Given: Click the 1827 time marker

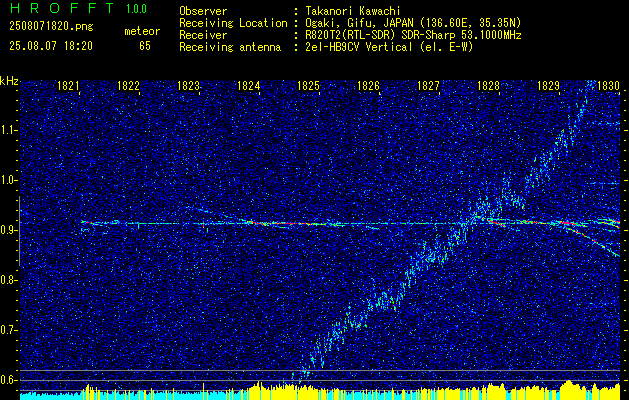Looking at the screenshot, I should [428, 85].
